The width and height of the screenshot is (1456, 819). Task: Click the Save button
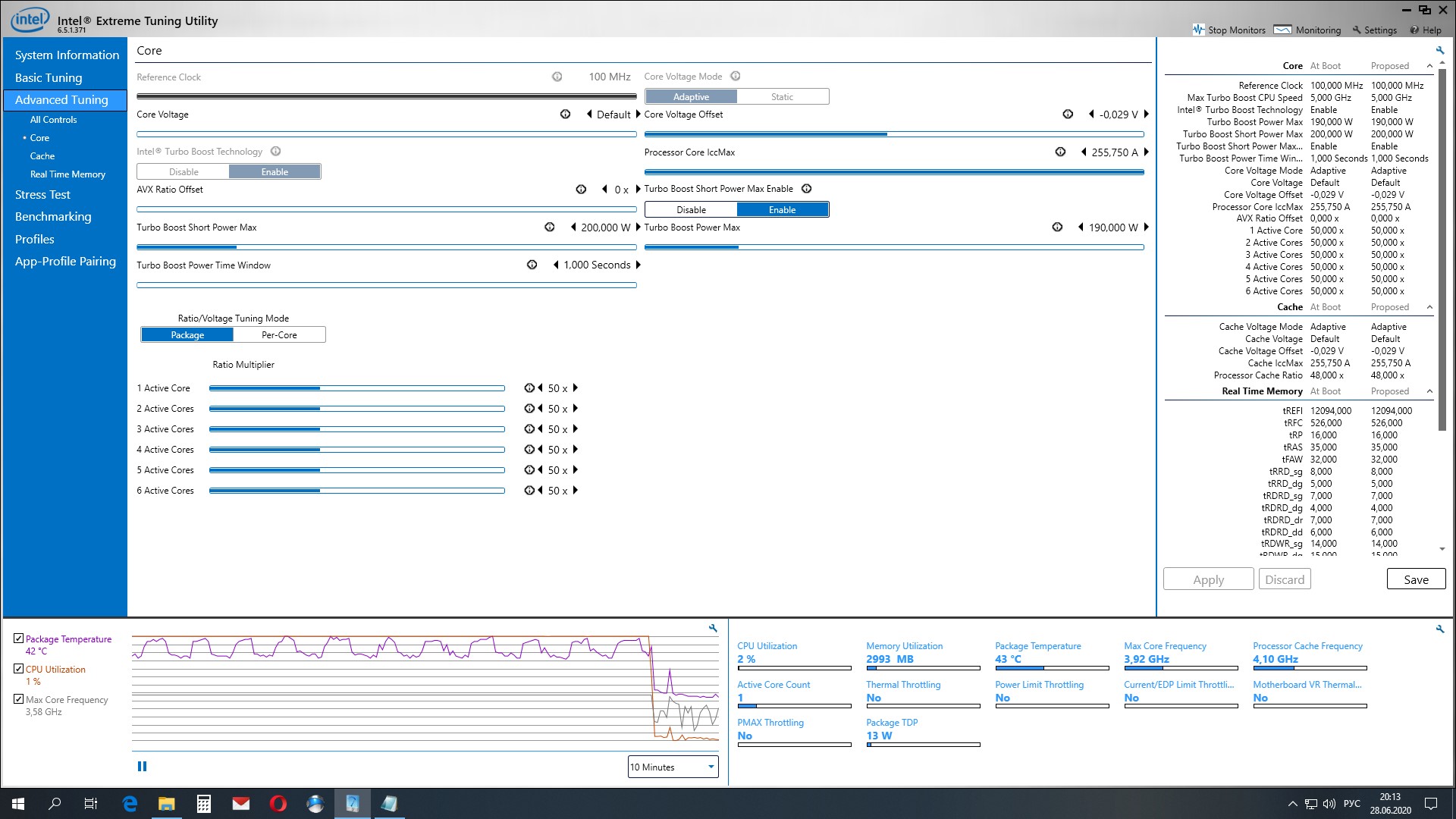(1415, 579)
